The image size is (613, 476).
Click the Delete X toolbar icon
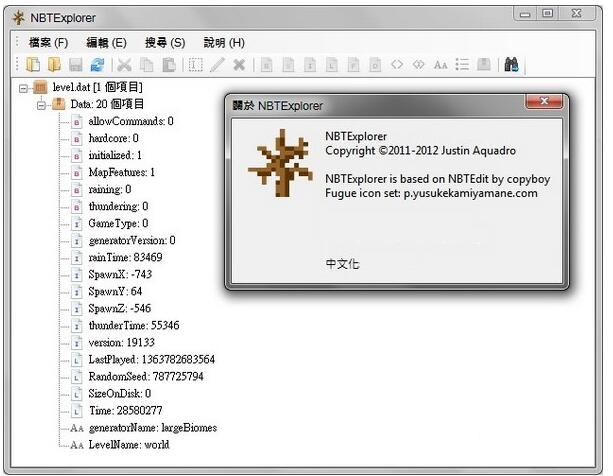pyautogui.click(x=239, y=65)
